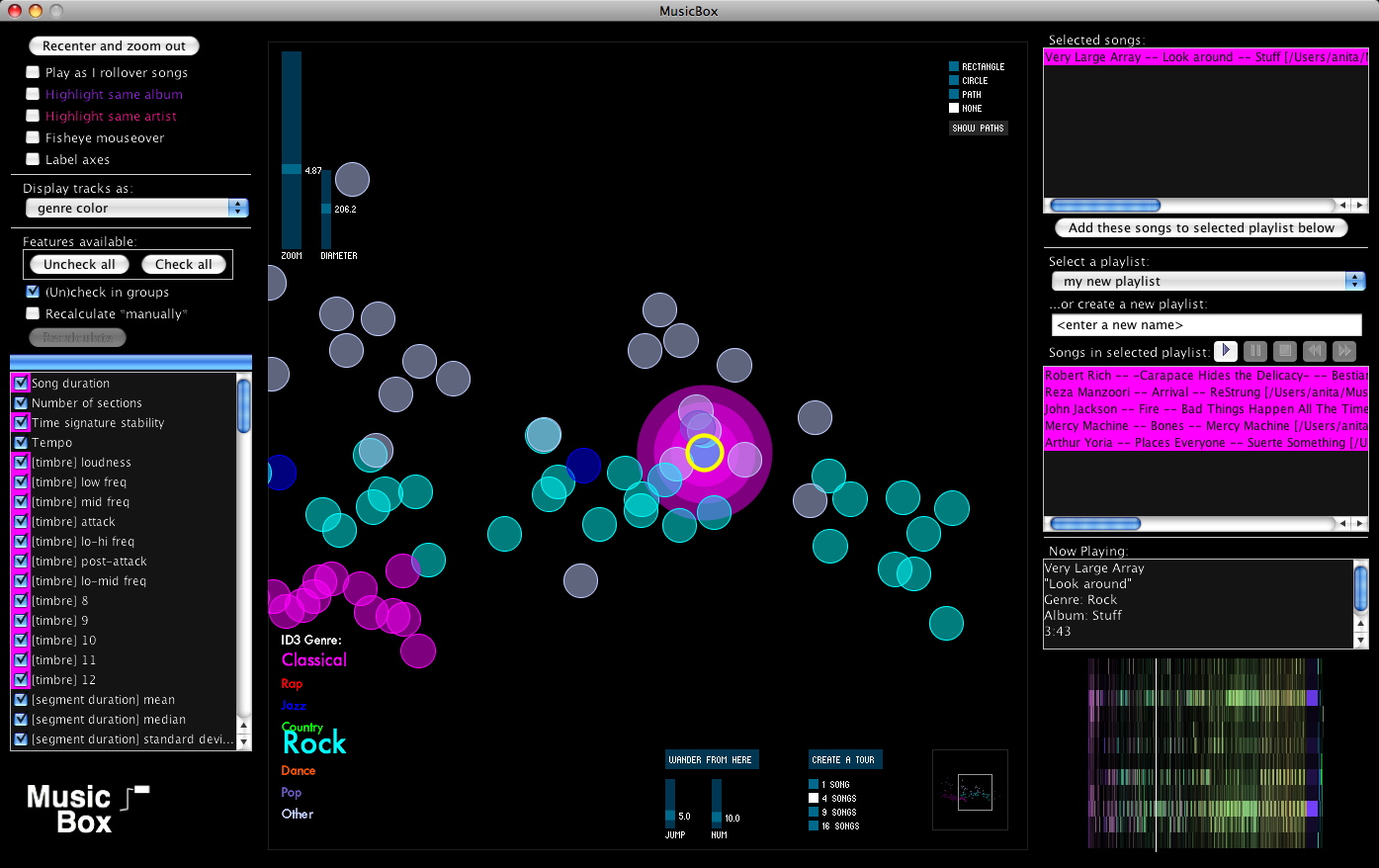Select the RECTANGLE selection mode
This screenshot has height=868, width=1379.
(x=954, y=66)
